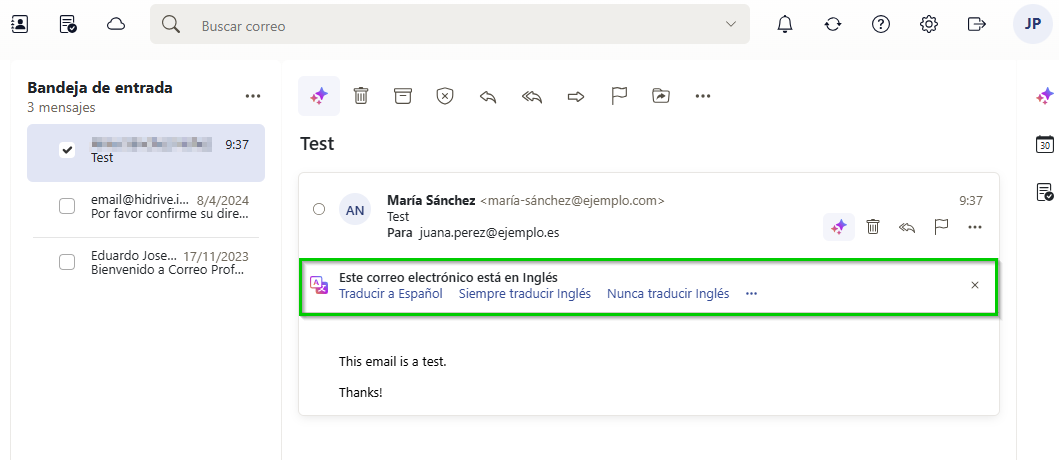
Task: Open inbox folder more options ellipsis
Action: 253,96
